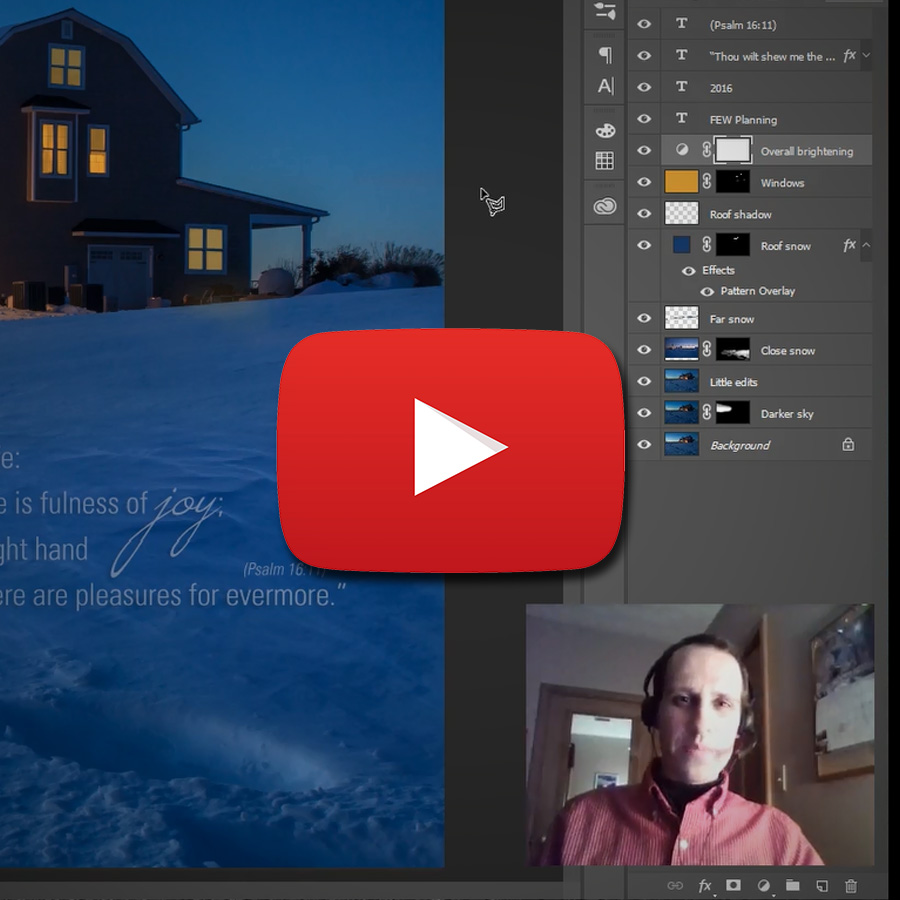Open the Color palette panel icon
Image resolution: width=900 pixels, height=900 pixels.
click(605, 131)
